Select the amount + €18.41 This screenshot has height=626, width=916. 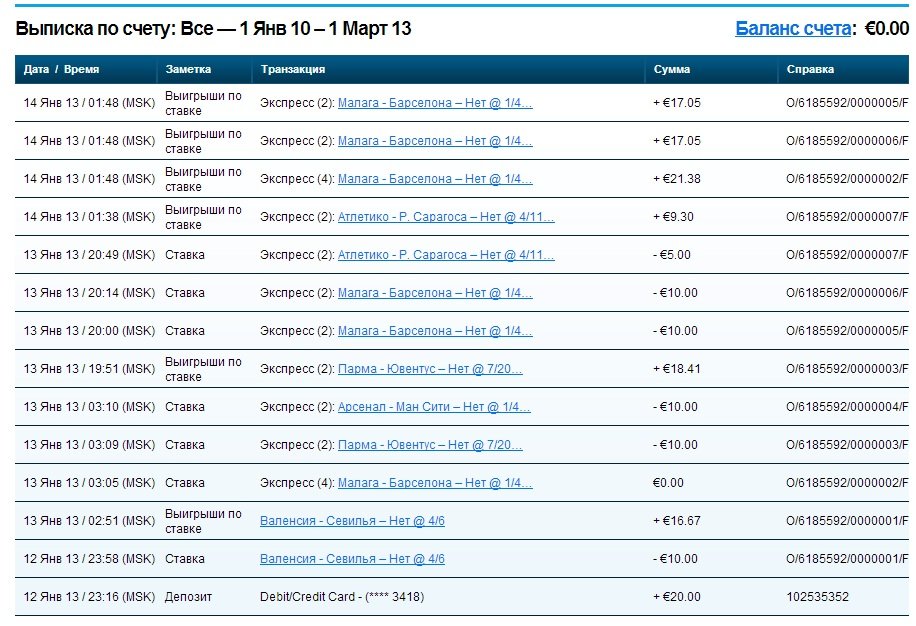[676, 368]
